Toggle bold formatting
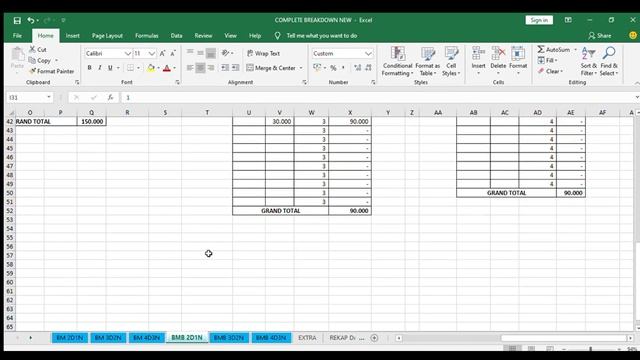 point(89,68)
